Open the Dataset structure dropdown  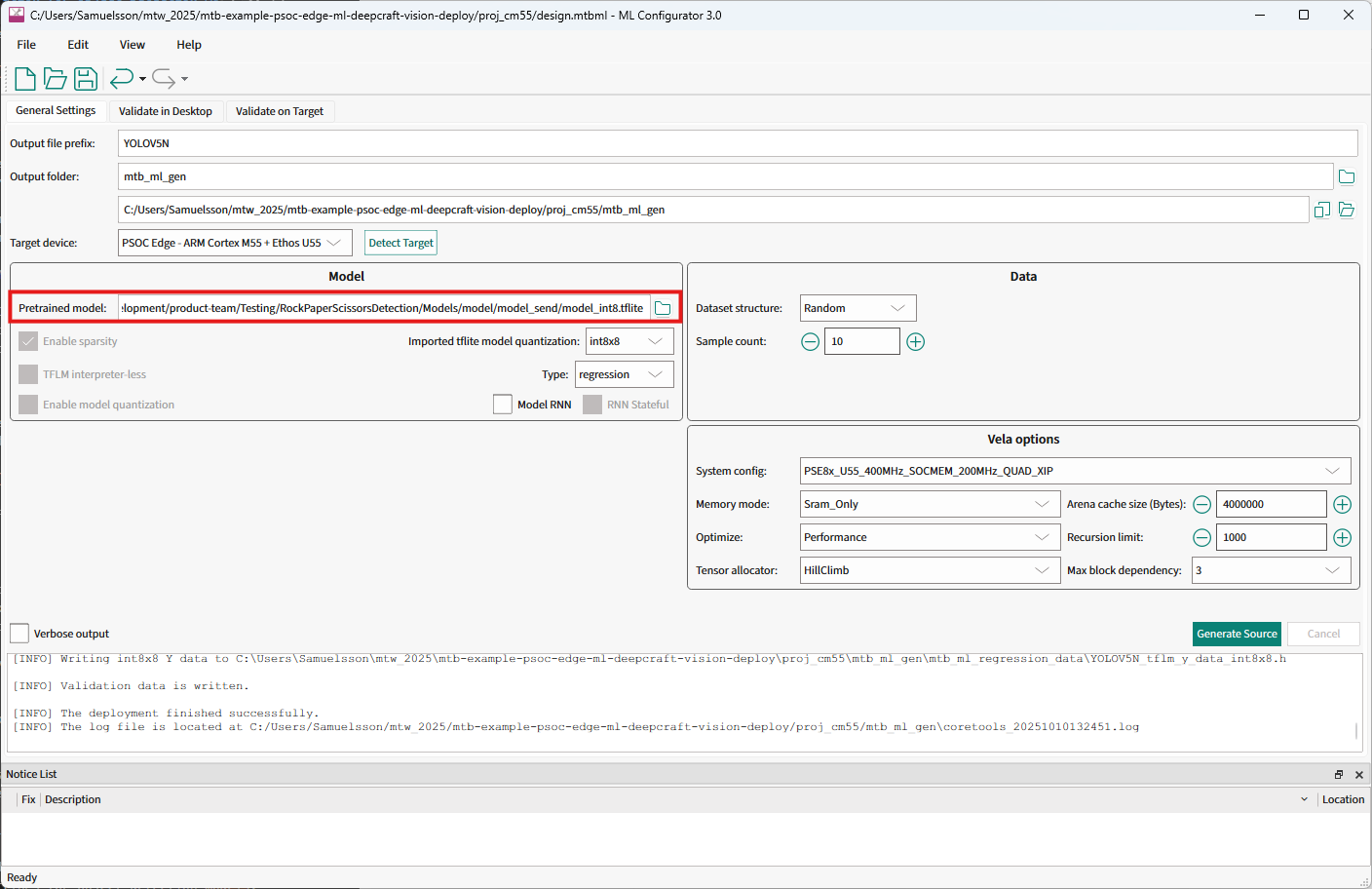tap(857, 308)
